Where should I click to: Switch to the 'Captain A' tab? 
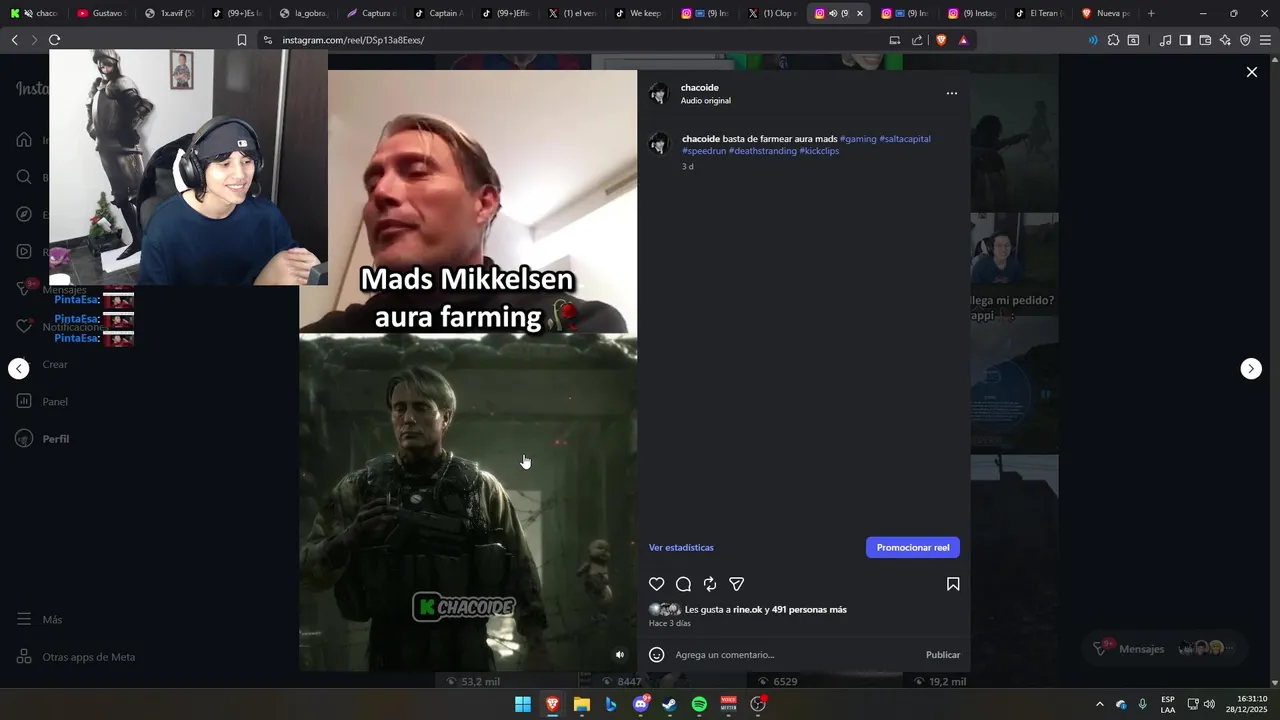click(x=437, y=13)
